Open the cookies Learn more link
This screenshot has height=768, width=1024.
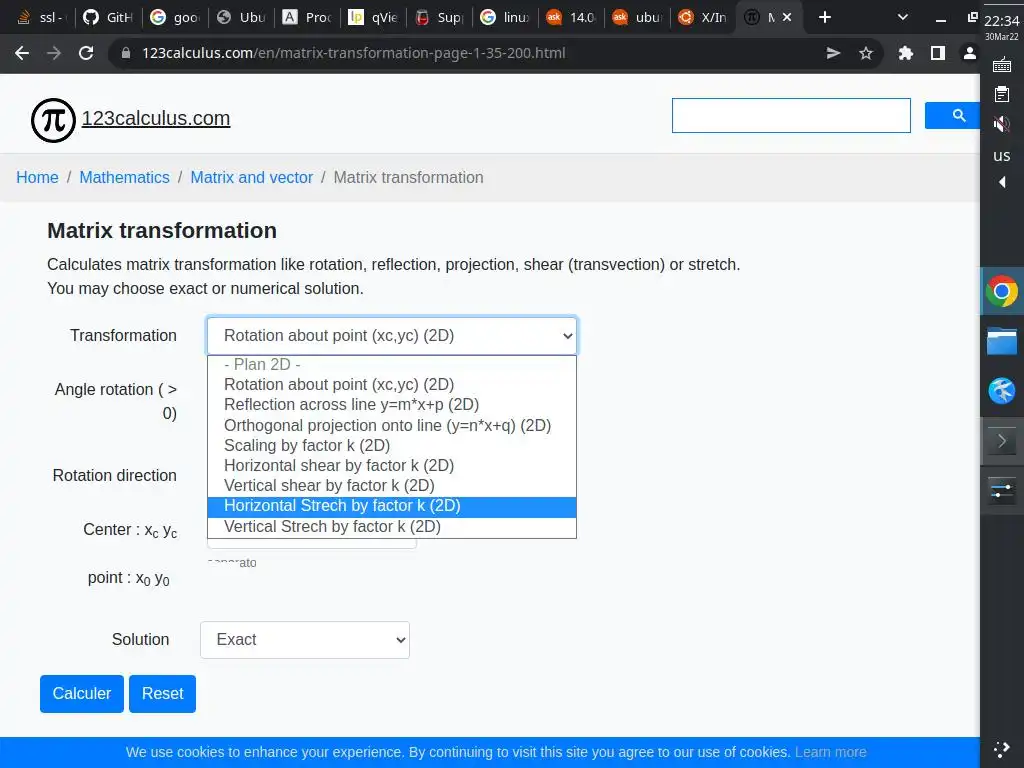[x=831, y=752]
